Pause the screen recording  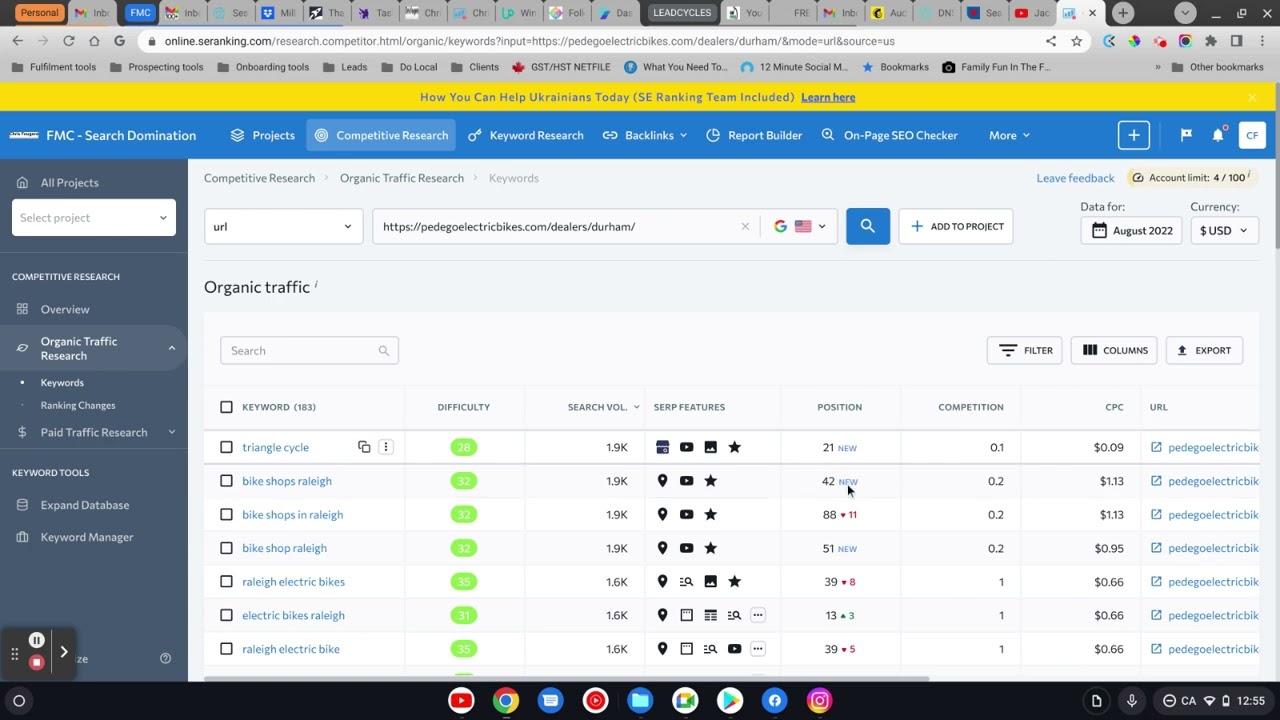36,640
